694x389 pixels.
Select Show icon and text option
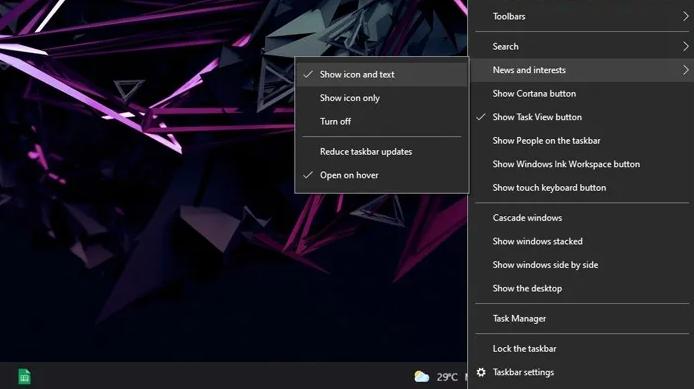click(x=381, y=74)
